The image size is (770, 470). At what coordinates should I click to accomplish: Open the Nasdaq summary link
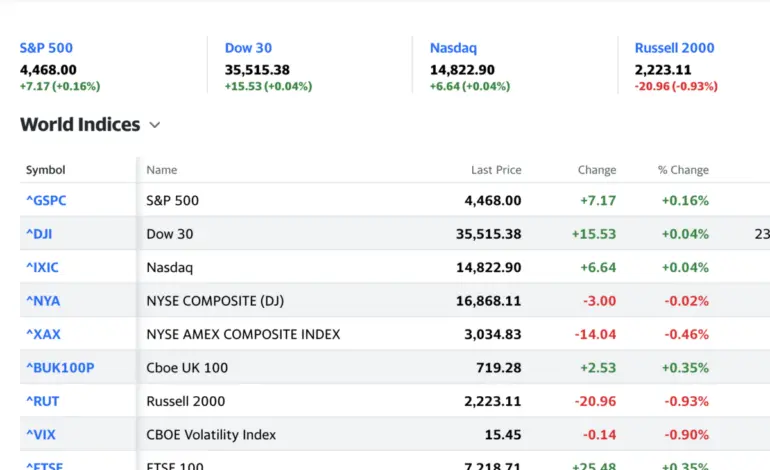[x=453, y=48]
